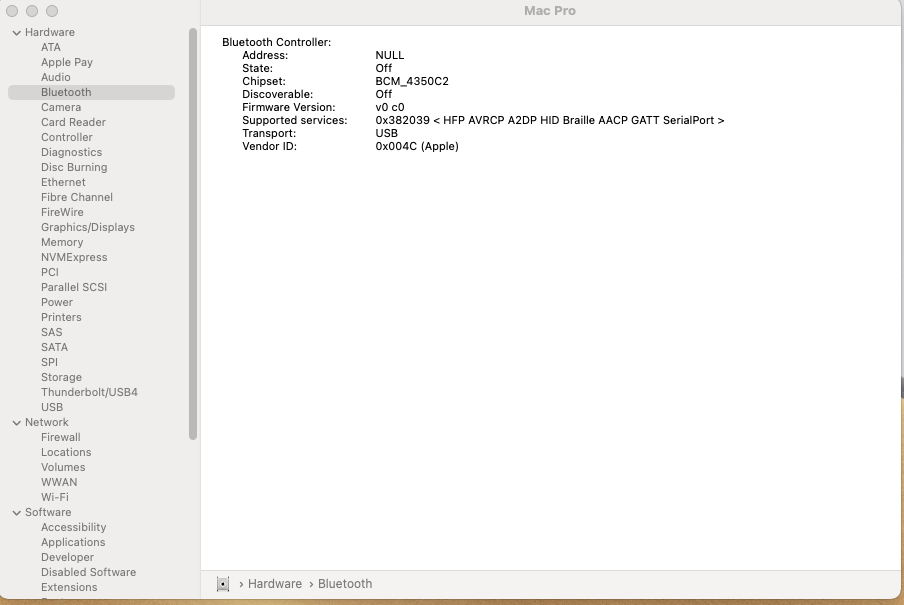
Task: Show Storage information
Action: click(61, 377)
